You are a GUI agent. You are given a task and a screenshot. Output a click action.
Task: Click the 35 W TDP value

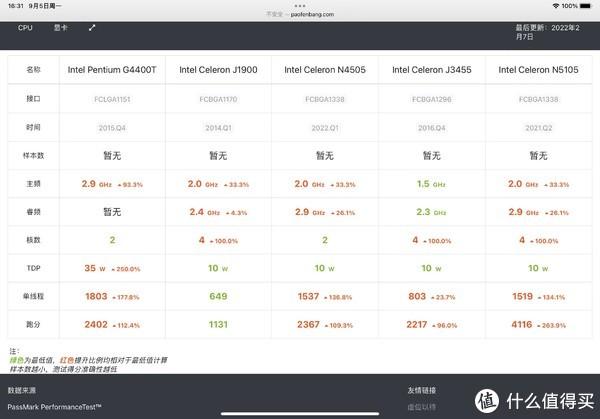[x=95, y=268]
